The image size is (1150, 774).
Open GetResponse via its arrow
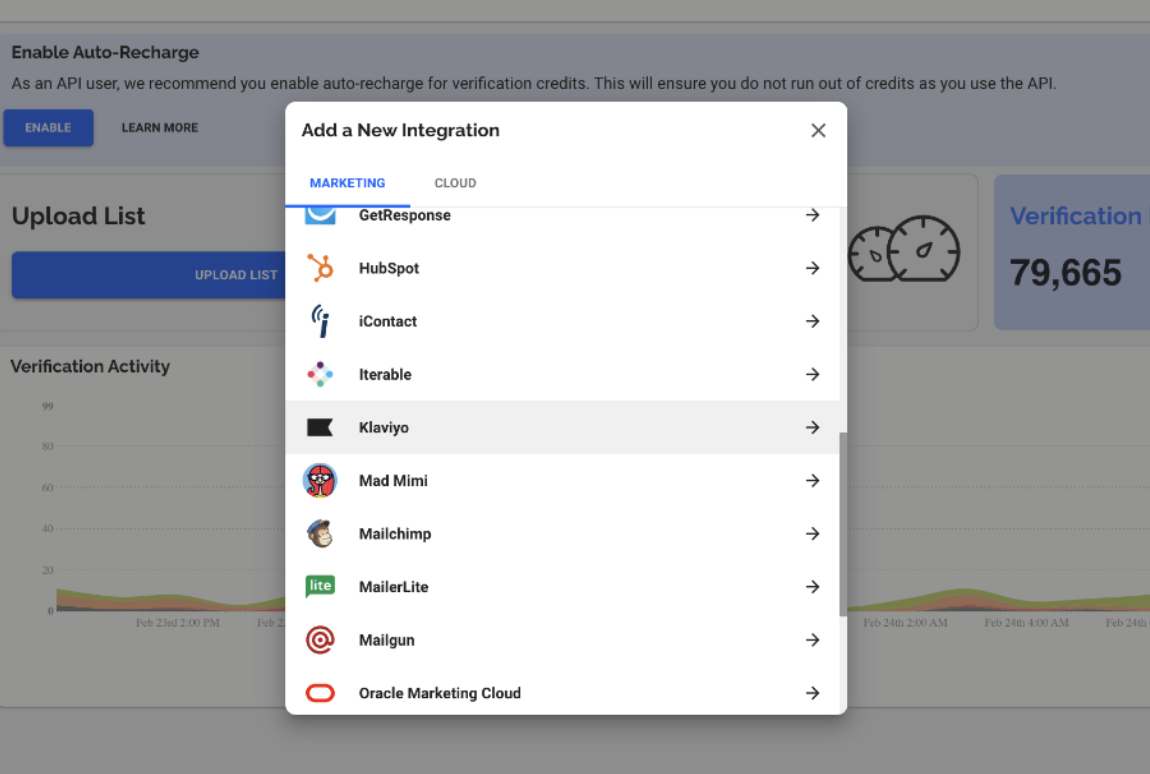pyautogui.click(x=813, y=215)
